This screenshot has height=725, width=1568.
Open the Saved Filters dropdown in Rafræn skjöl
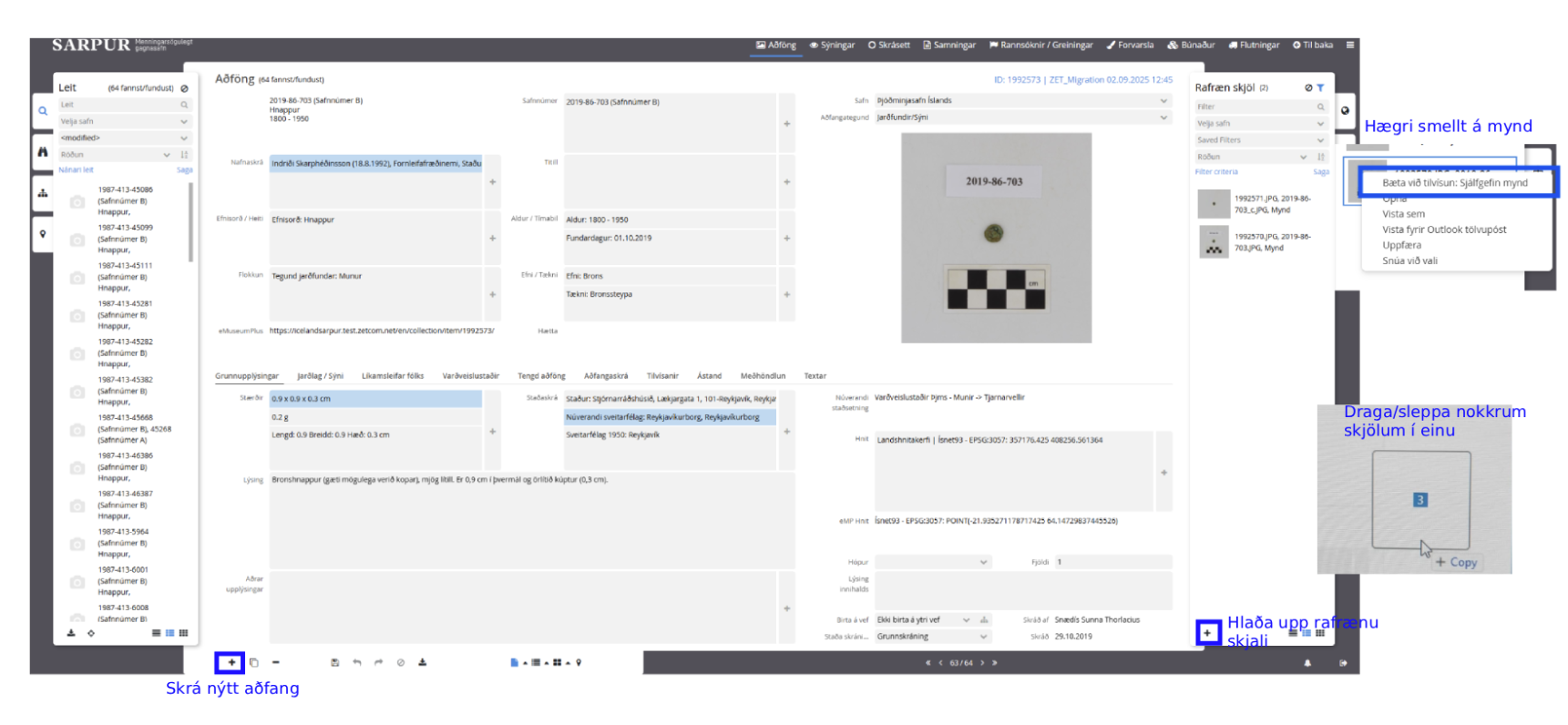coord(1261,140)
